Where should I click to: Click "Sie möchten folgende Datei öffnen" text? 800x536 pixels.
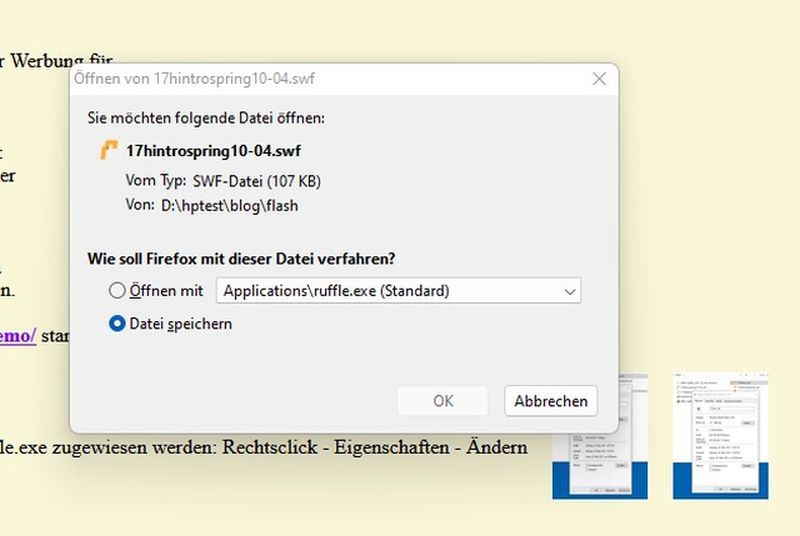coord(206,118)
